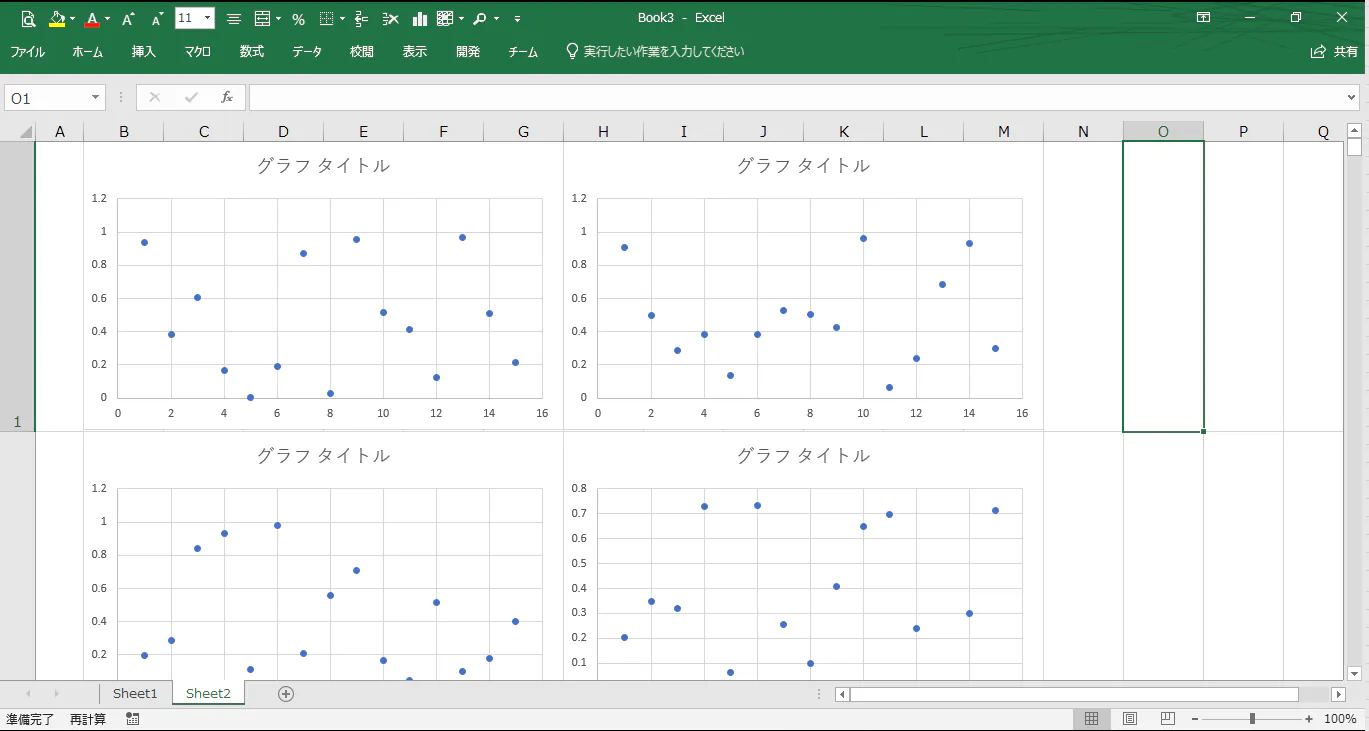Expand the formula bar

[1352, 98]
